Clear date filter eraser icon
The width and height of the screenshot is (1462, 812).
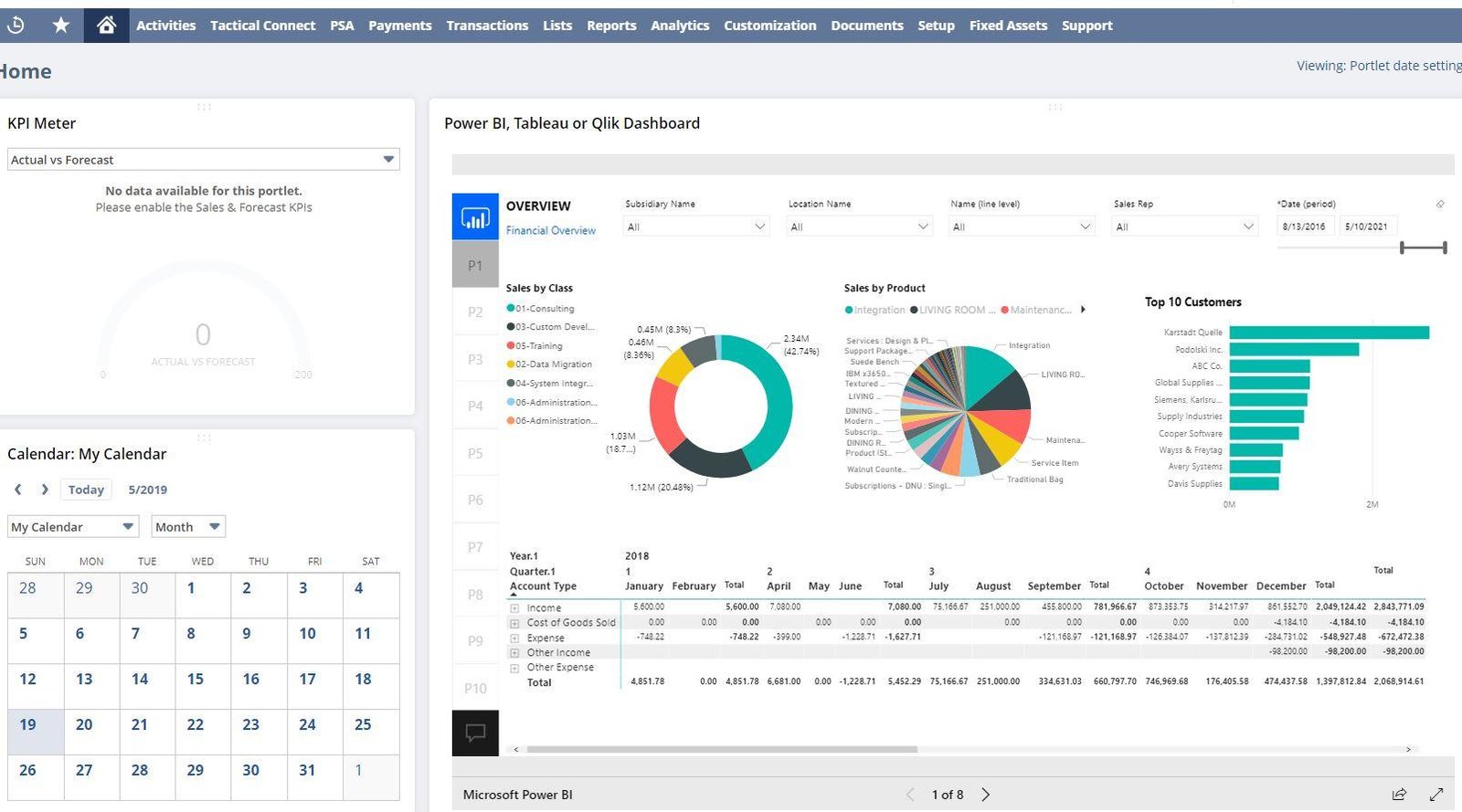click(x=1440, y=204)
